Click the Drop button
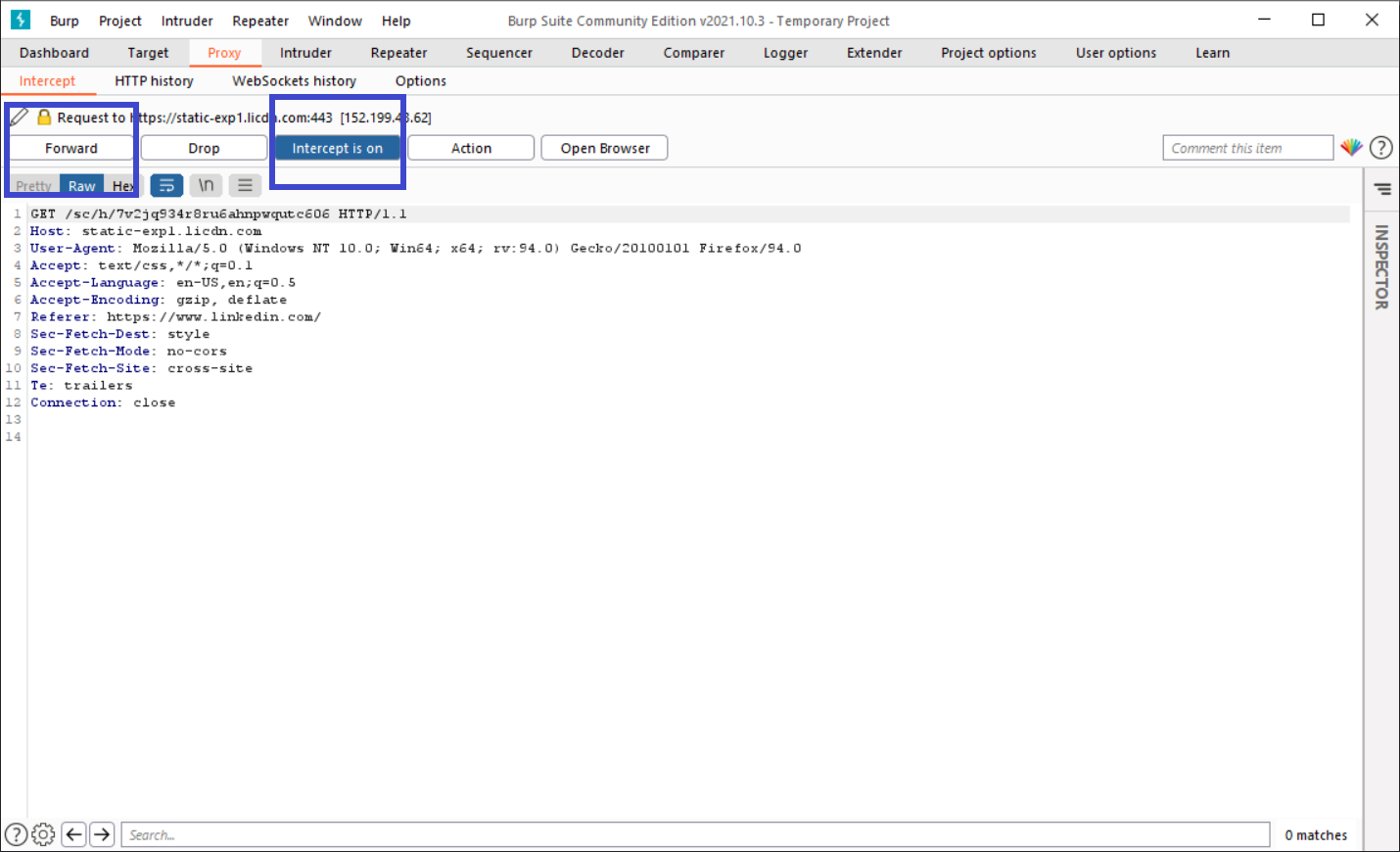Image resolution: width=1400 pixels, height=852 pixels. (204, 148)
